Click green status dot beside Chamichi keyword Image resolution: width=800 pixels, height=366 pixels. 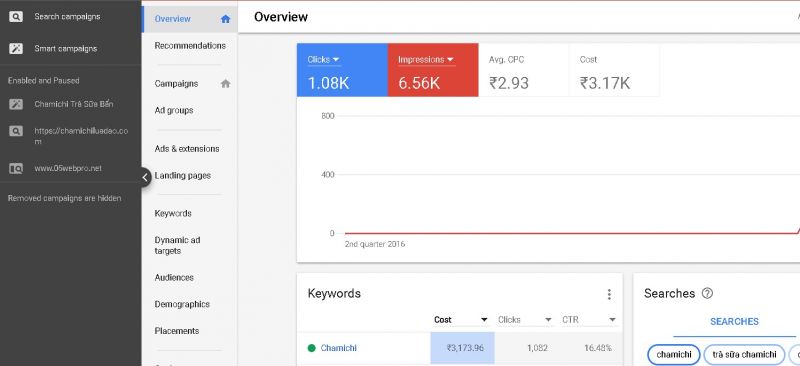click(x=311, y=348)
